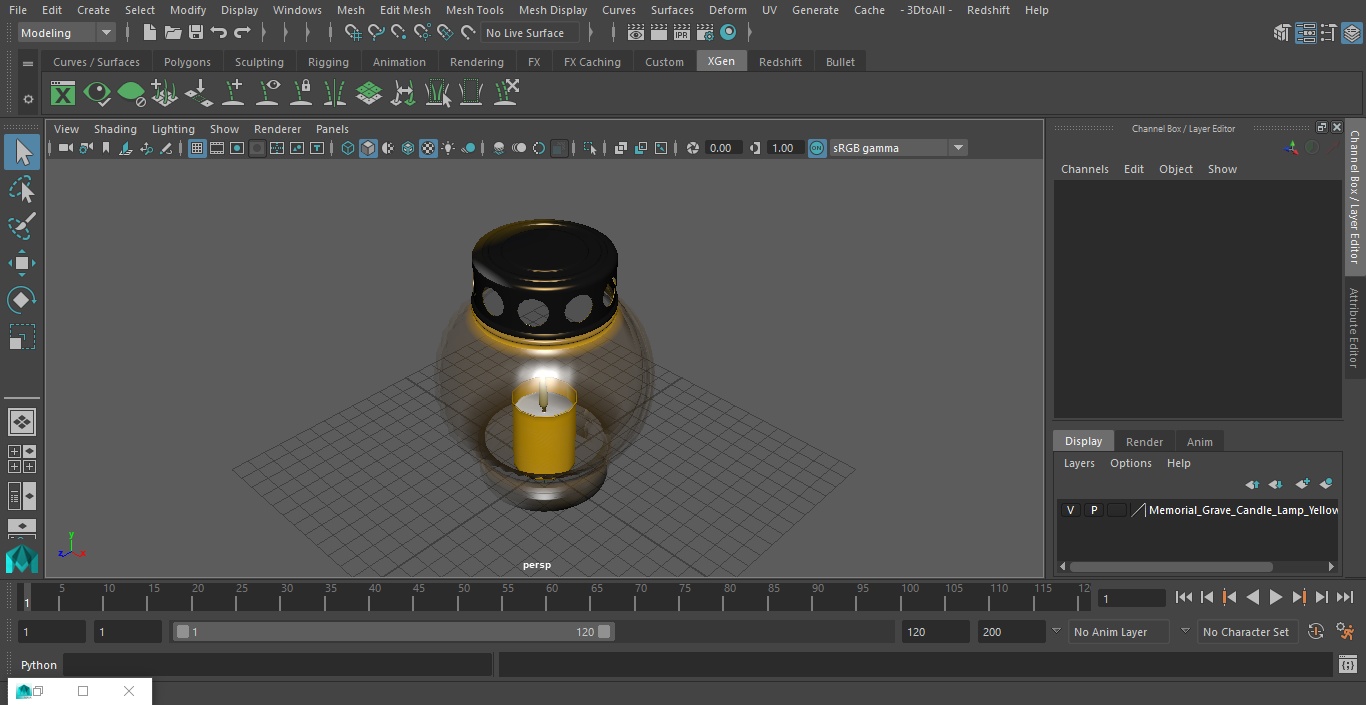Open the Mesh Tools menu
The height and width of the screenshot is (705, 1366).
point(474,10)
